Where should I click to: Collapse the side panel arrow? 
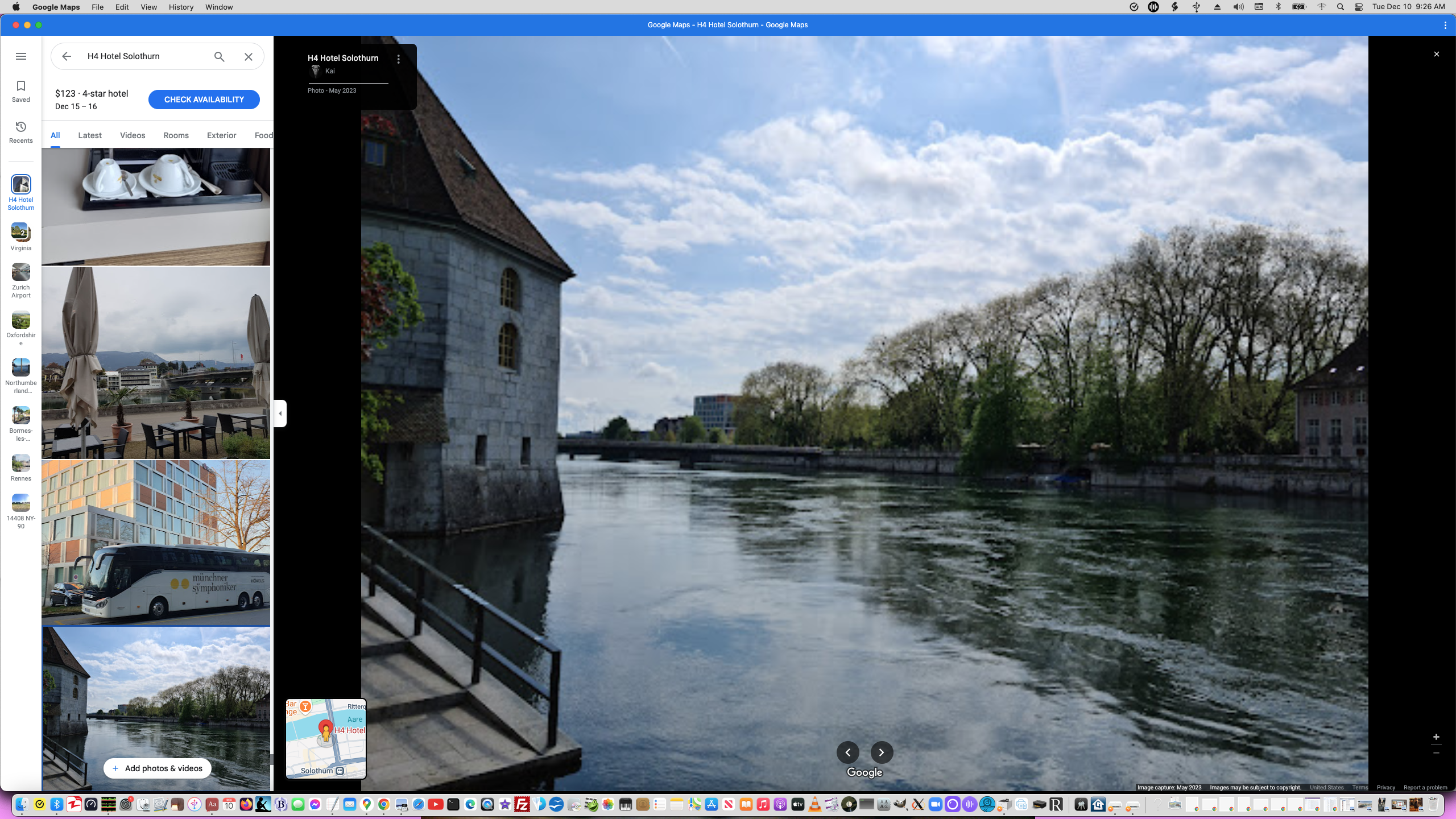pyautogui.click(x=280, y=413)
